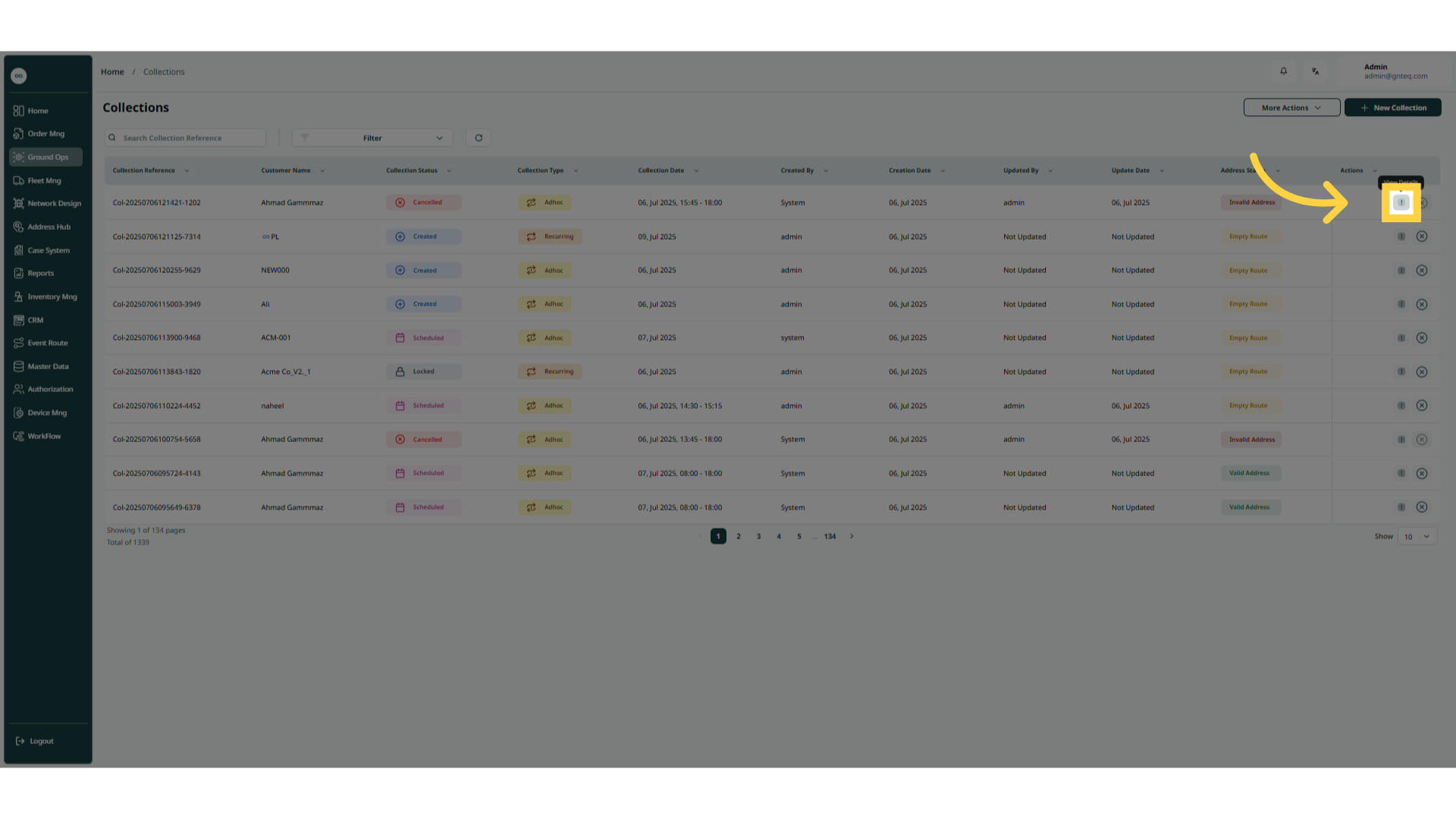Viewport: 1456px width, 819px height.
Task: View details of Col-20250706121125-7314
Action: pos(1401,237)
